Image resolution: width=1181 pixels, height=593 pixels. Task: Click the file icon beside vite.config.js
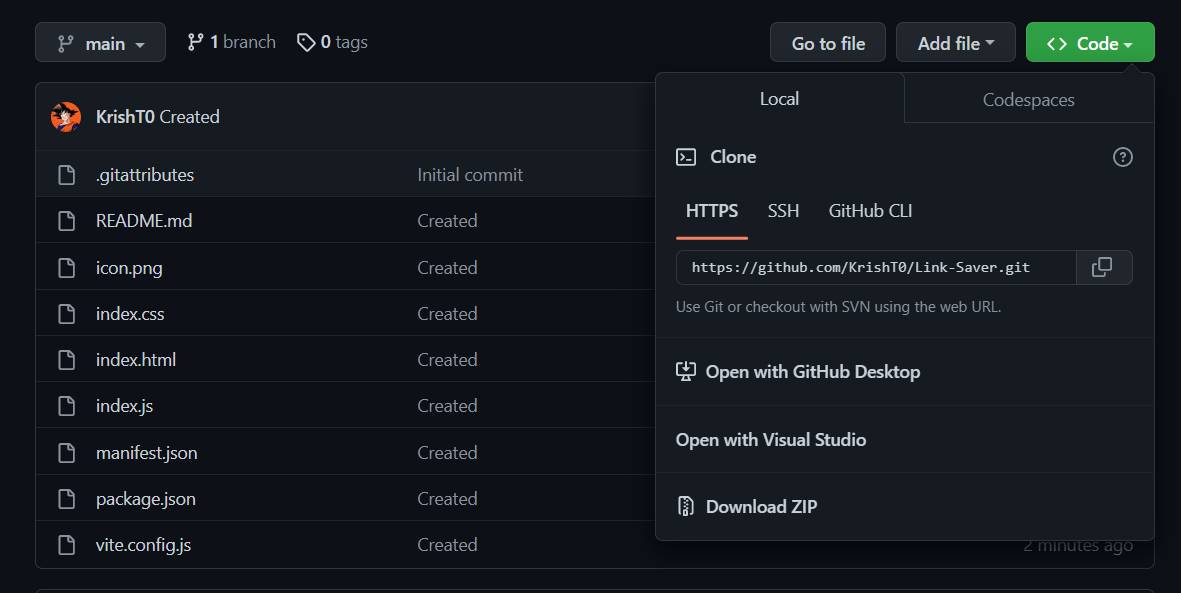point(66,545)
